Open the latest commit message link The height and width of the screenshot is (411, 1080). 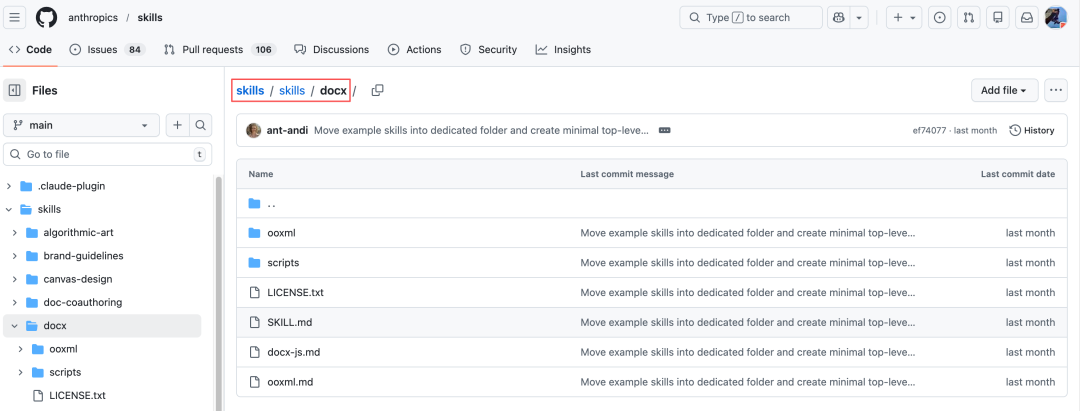tap(481, 130)
